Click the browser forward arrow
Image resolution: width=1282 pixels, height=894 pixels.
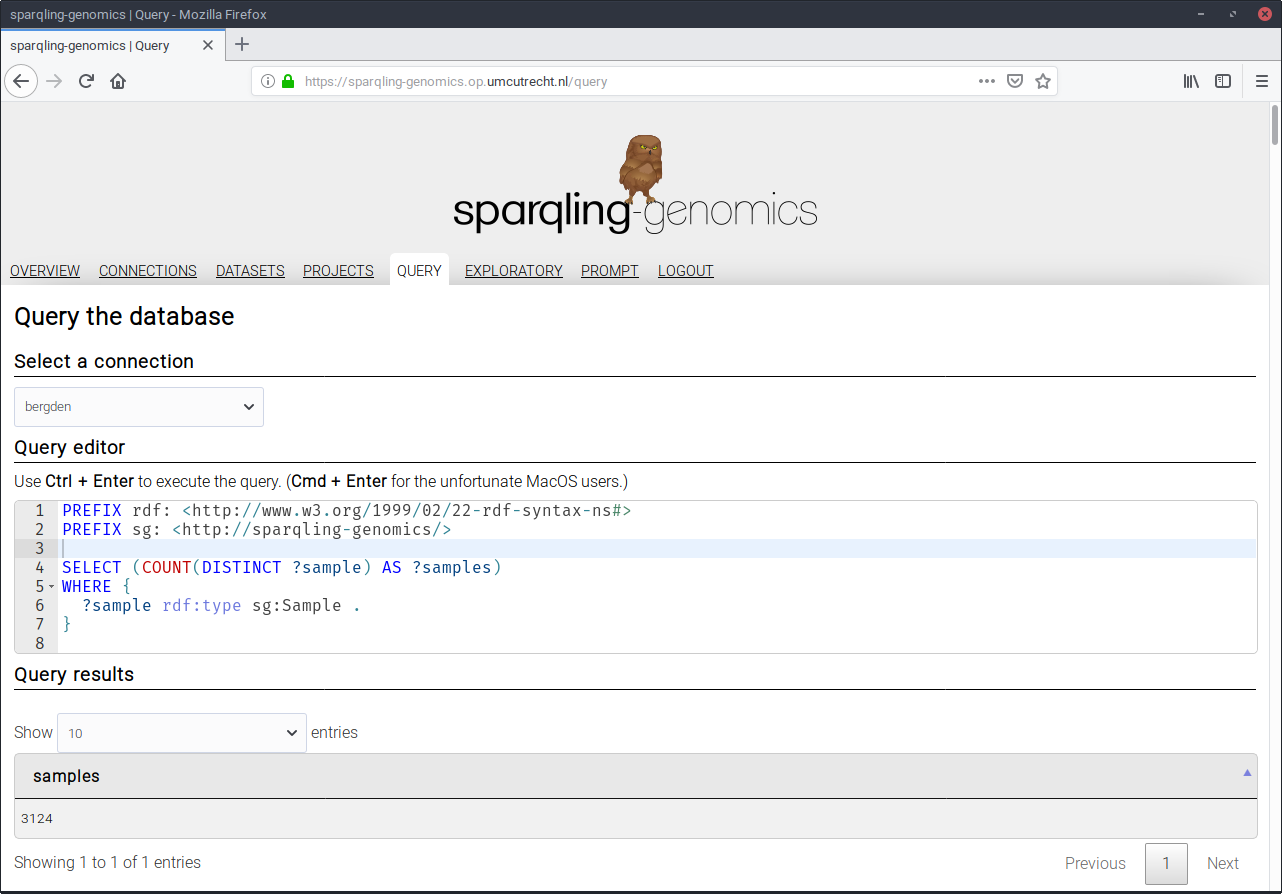click(x=54, y=81)
